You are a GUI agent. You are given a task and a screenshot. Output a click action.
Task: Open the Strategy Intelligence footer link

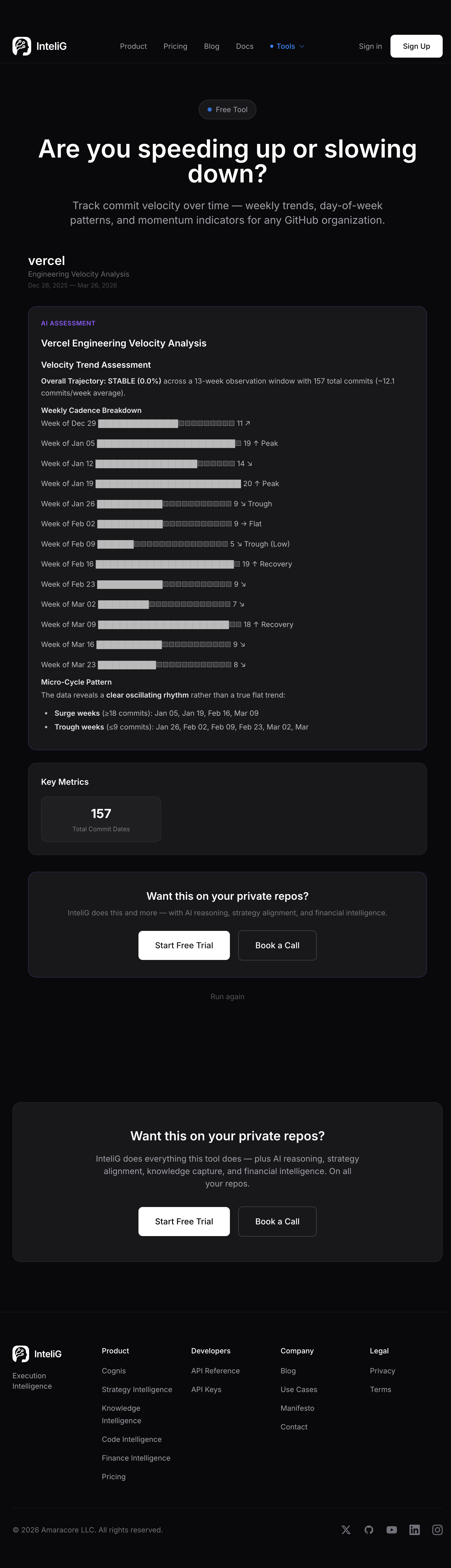[x=136, y=1390]
